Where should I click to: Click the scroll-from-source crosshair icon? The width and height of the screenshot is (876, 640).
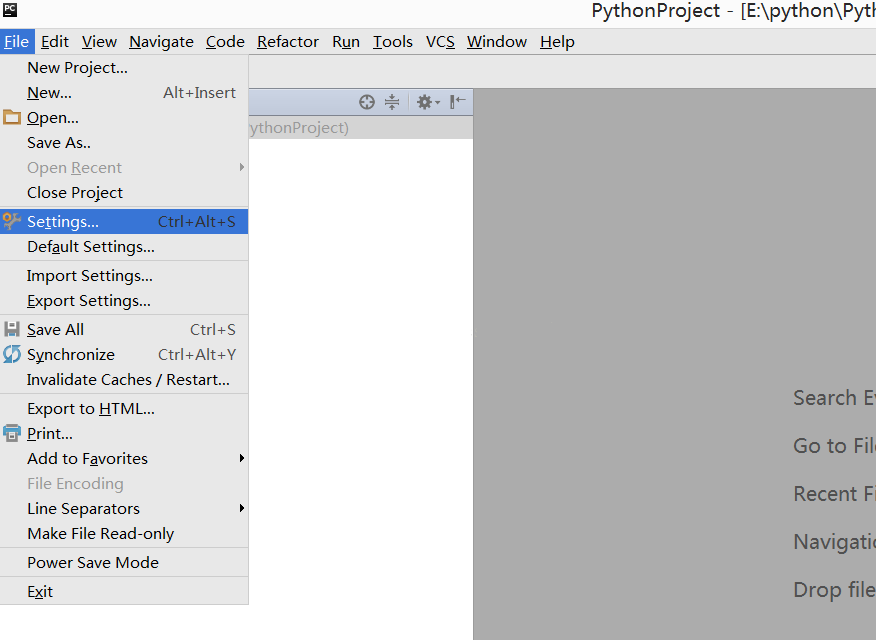click(366, 102)
